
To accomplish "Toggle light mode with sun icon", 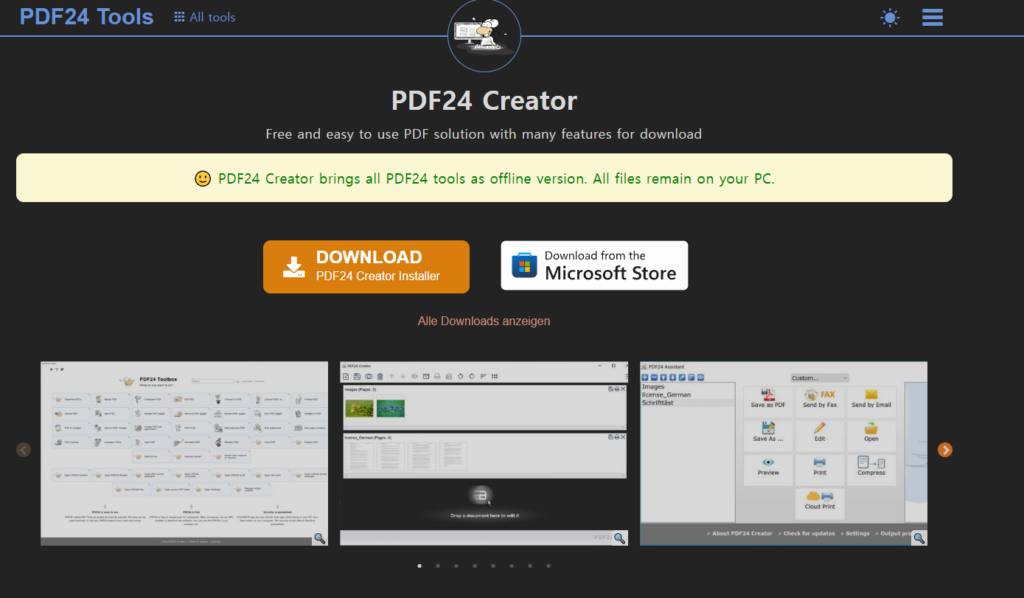I will tap(889, 18).
